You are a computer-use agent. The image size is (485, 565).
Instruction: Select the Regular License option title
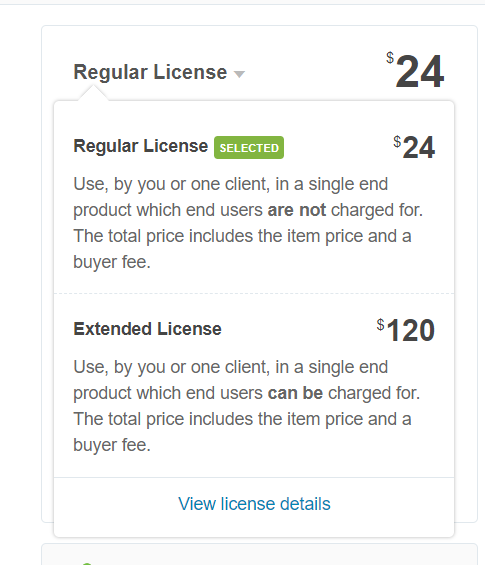point(141,146)
